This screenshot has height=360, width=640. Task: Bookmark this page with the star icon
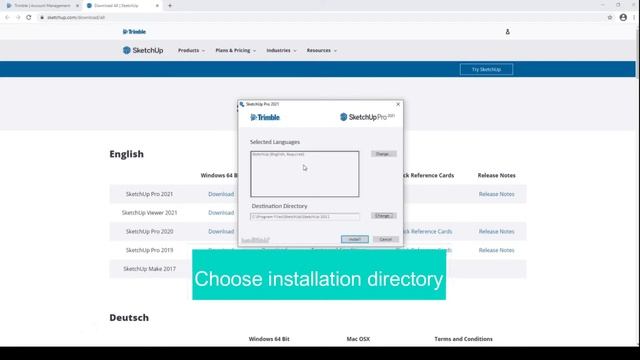(610, 18)
